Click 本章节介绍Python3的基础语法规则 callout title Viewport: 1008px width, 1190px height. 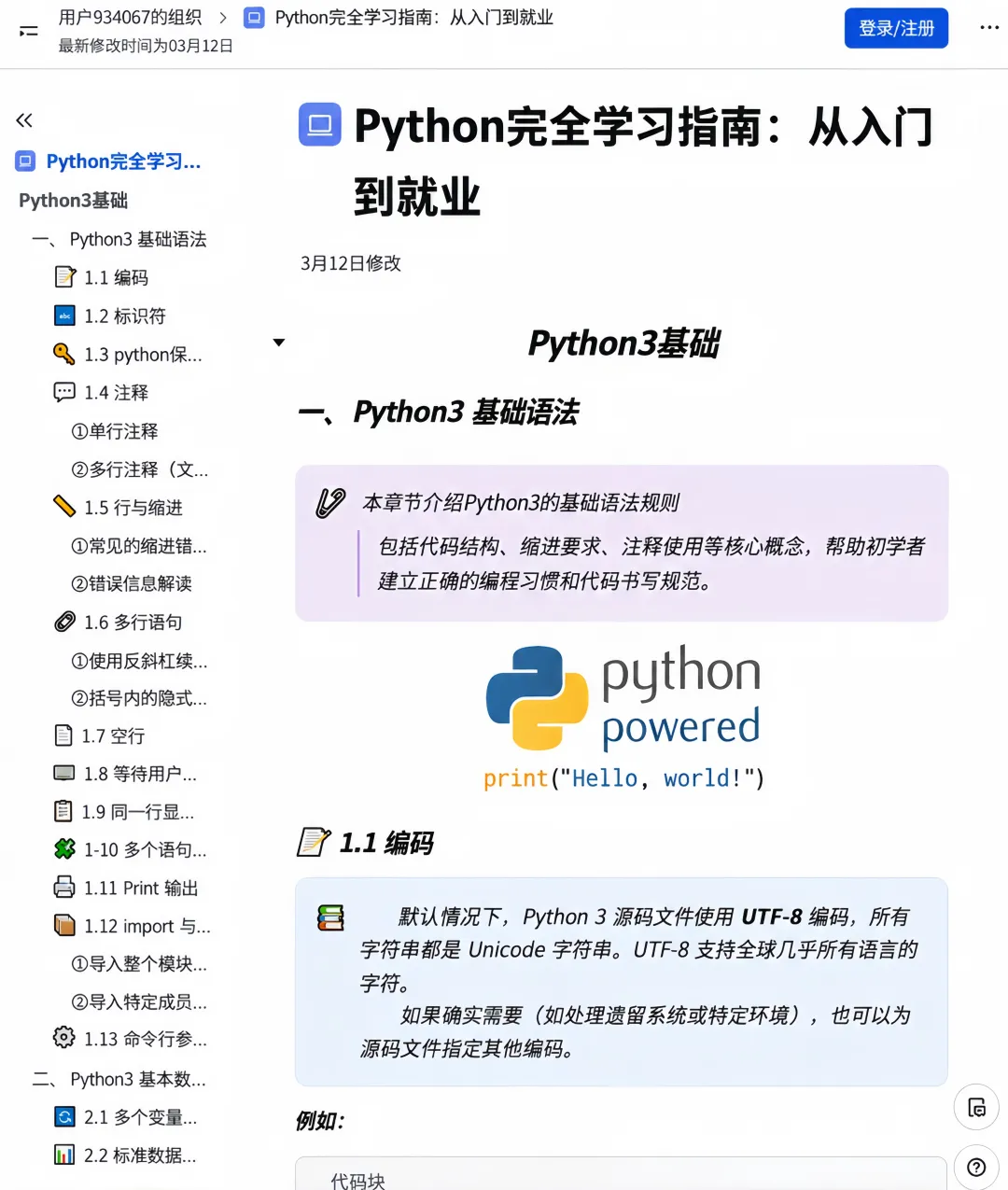(521, 503)
